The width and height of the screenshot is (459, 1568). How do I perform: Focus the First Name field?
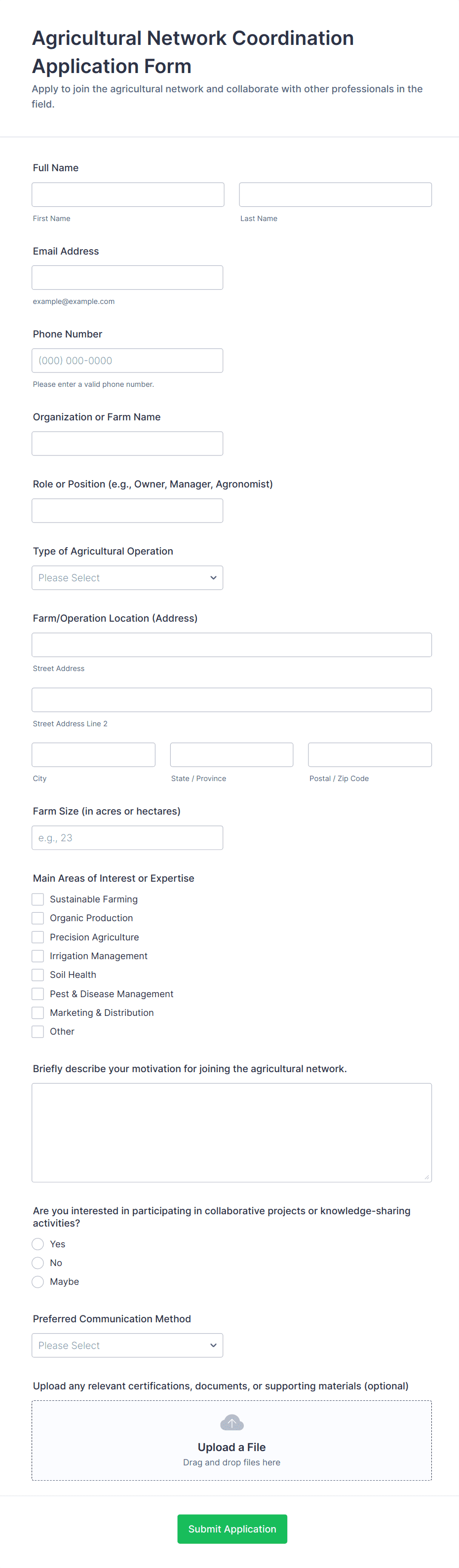[x=128, y=195]
